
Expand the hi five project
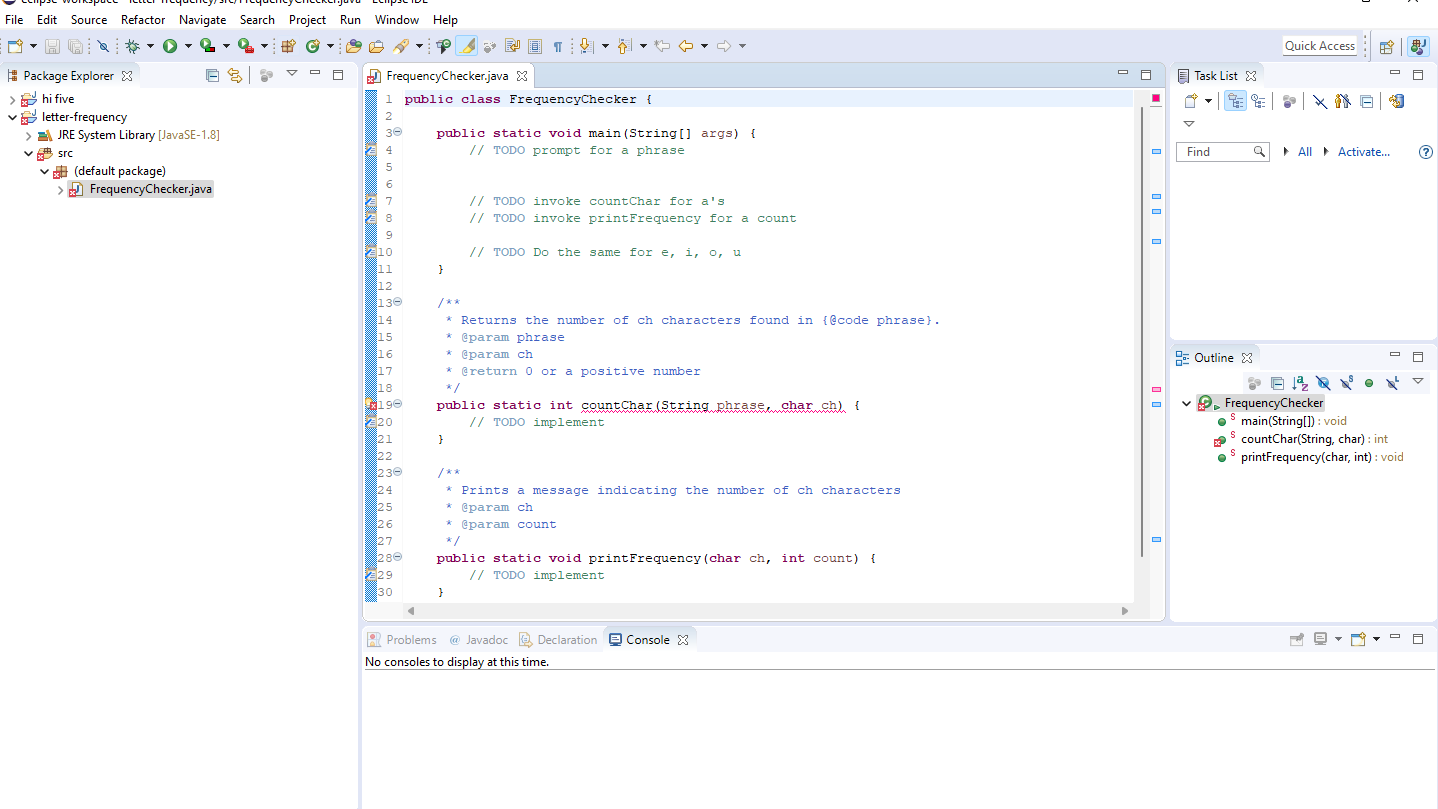coord(10,98)
